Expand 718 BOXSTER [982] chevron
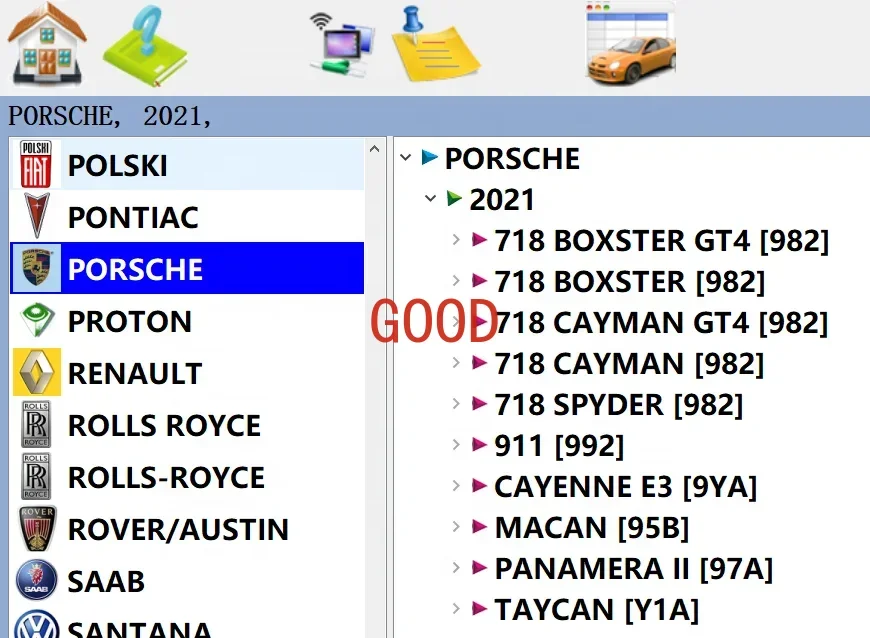Viewport: 870px width, 638px height. coord(456,281)
